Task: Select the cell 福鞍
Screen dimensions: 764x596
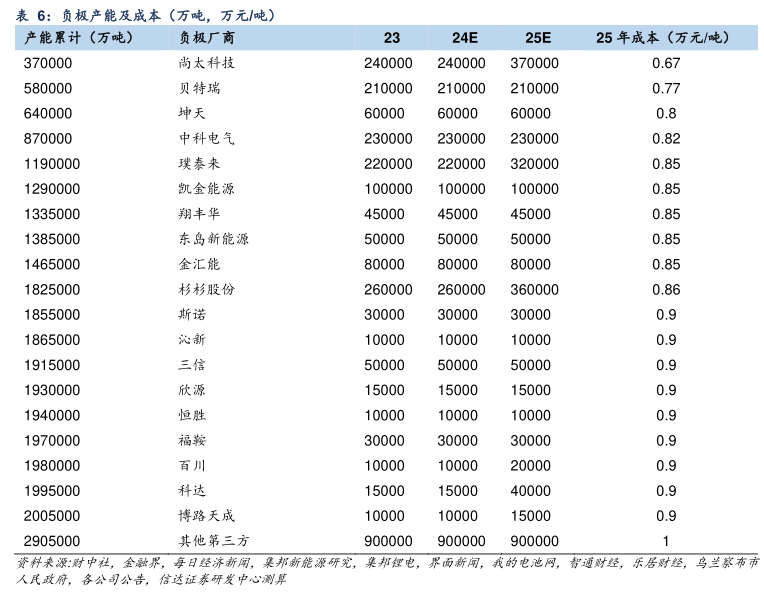Action: tap(192, 441)
